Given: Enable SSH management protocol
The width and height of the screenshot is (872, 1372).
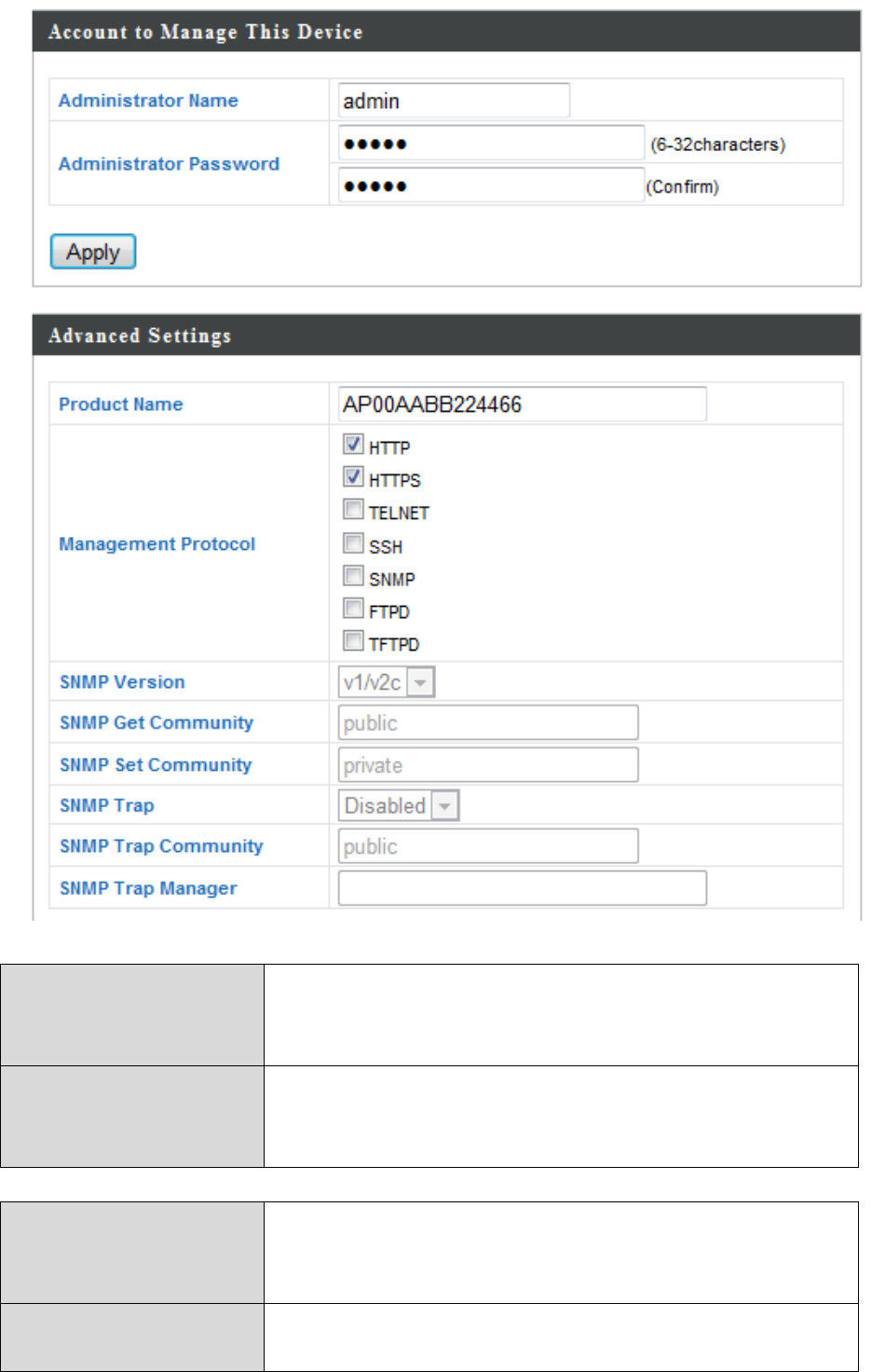Looking at the screenshot, I should coord(353,543).
